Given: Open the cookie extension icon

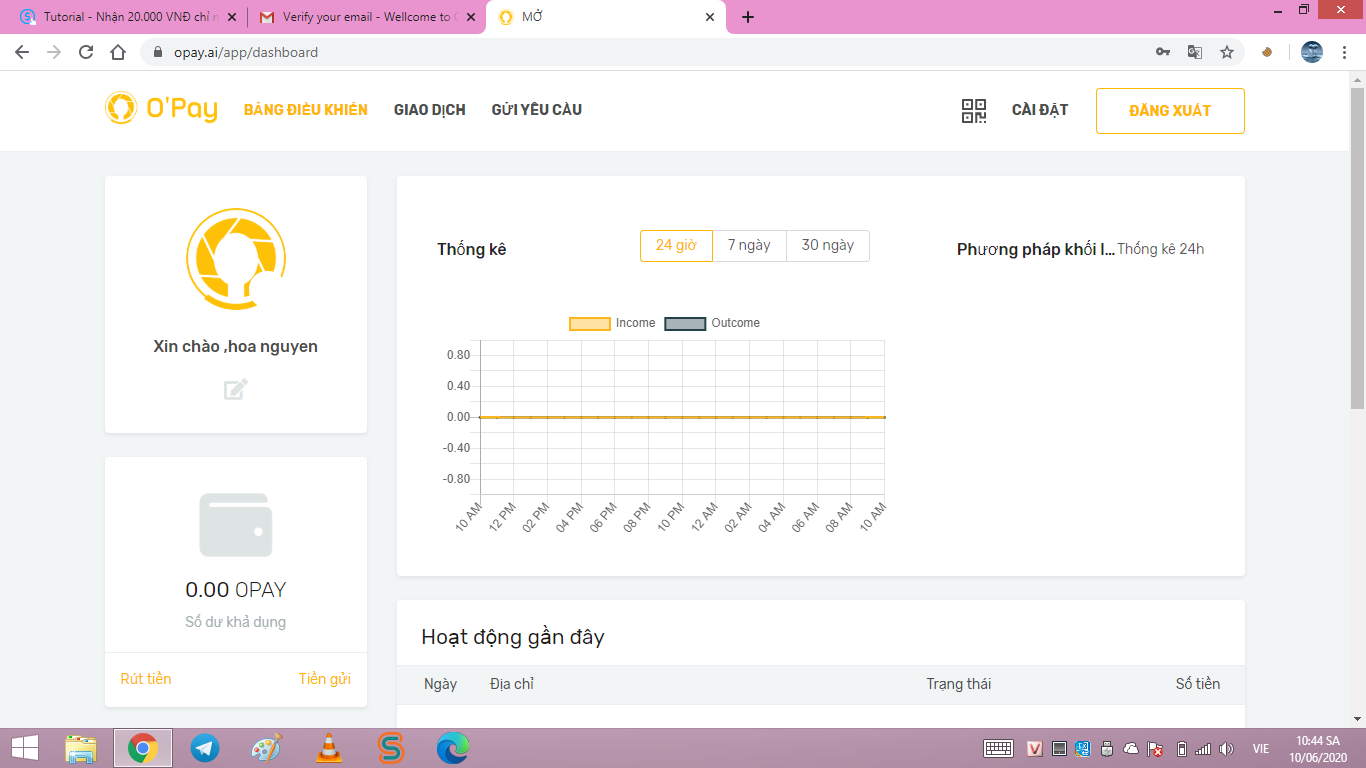Looking at the screenshot, I should click(x=1267, y=52).
